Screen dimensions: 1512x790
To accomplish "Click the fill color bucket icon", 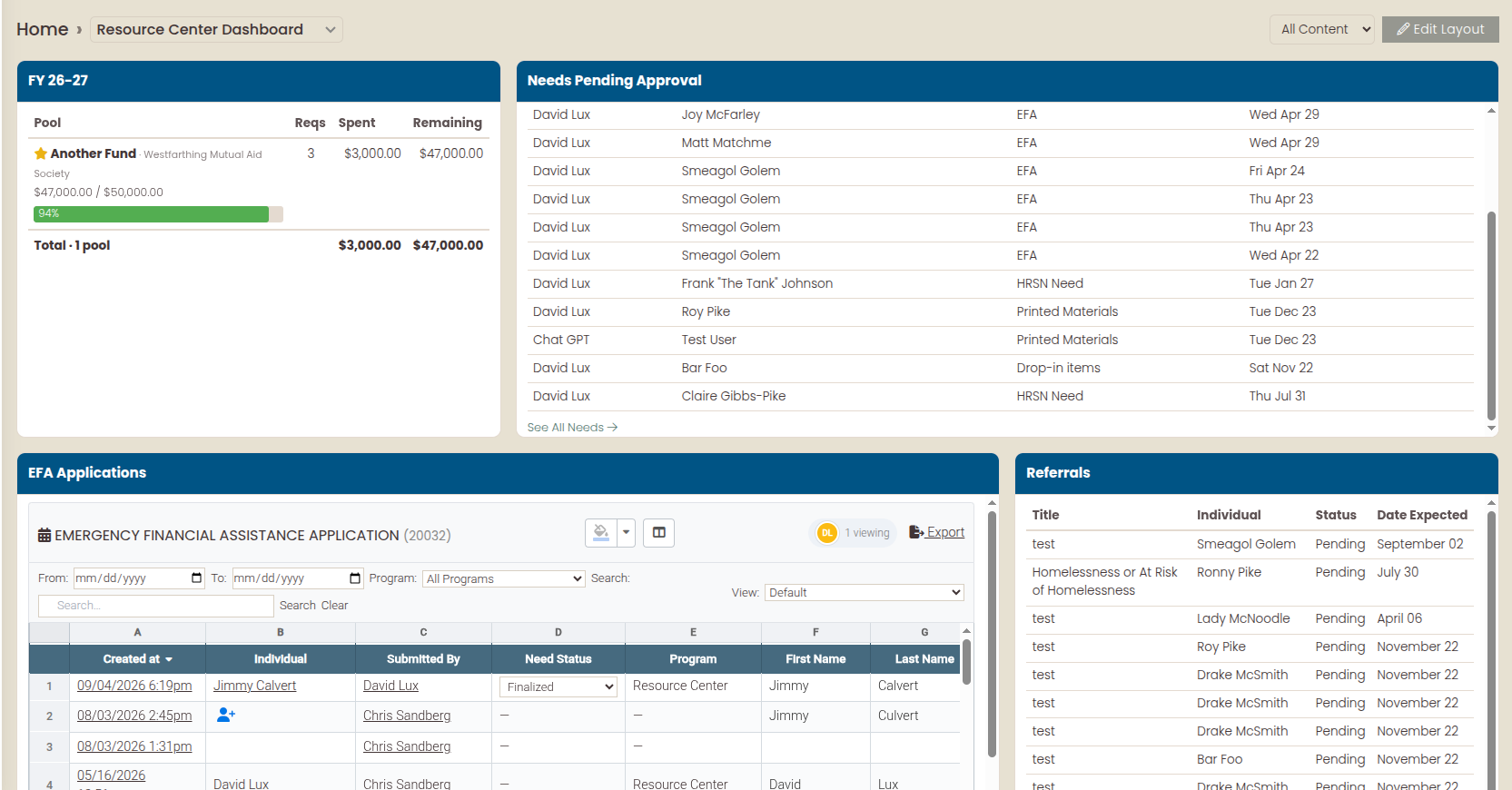I will [601, 533].
